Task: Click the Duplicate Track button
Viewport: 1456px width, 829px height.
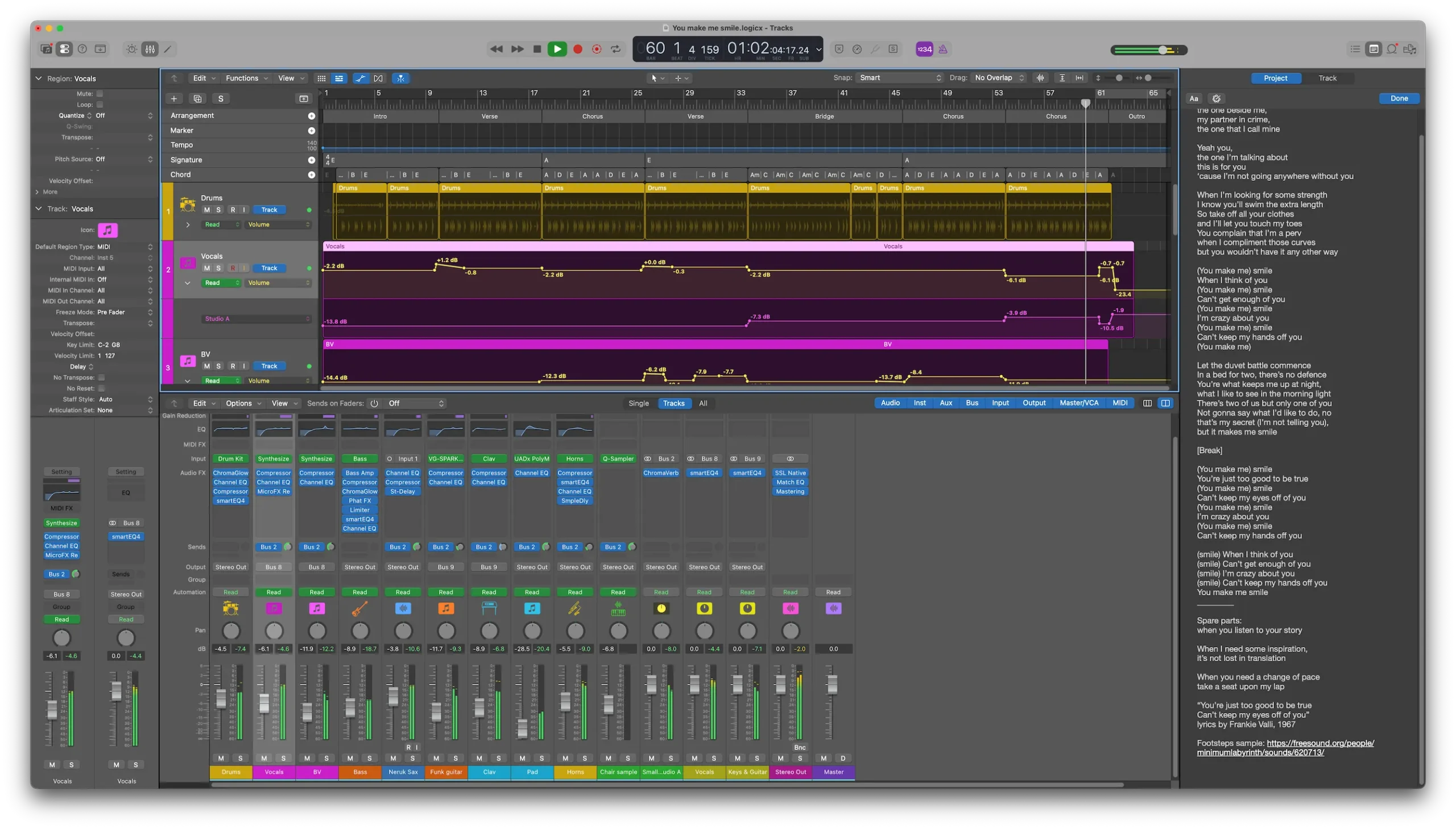Action: tap(197, 98)
